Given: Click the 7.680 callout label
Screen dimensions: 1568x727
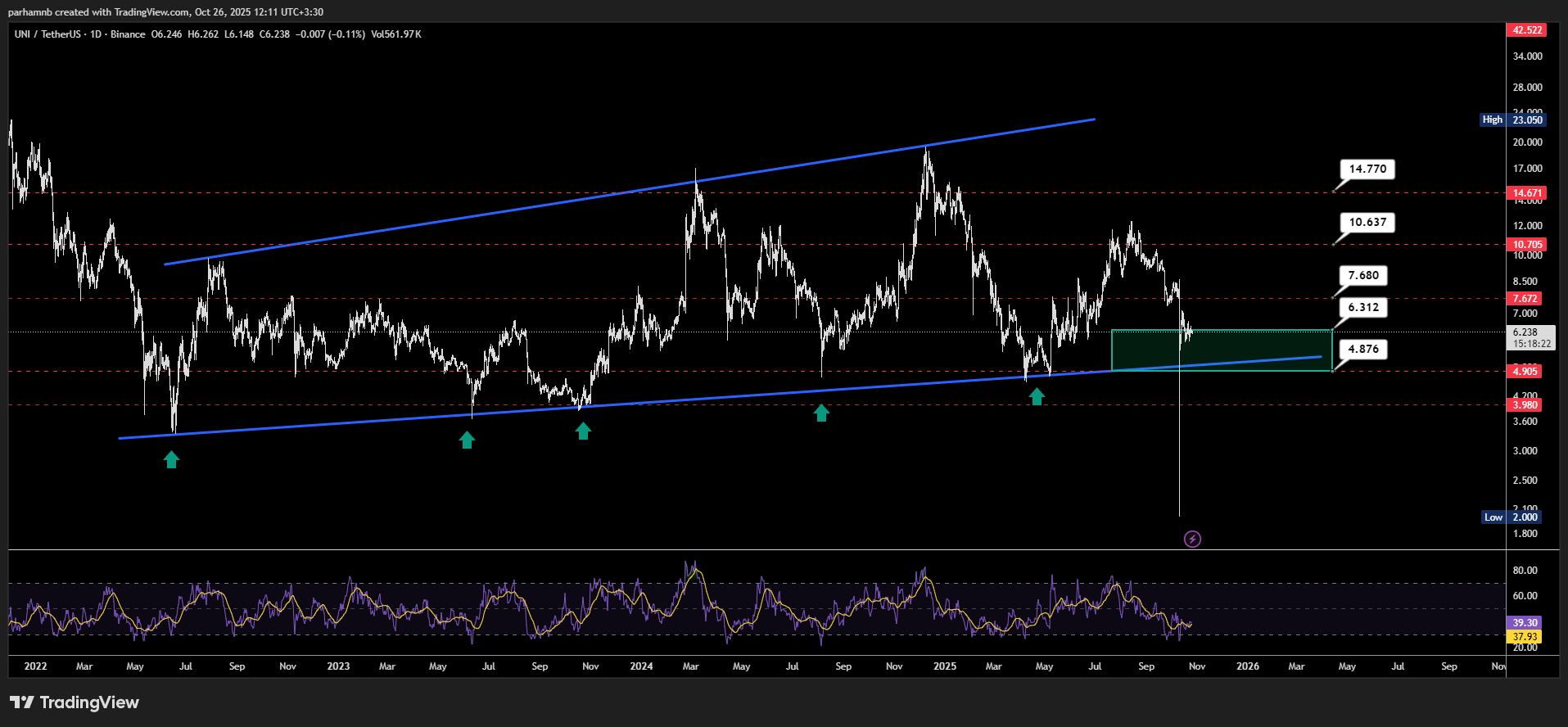Looking at the screenshot, I should click(x=1362, y=276).
